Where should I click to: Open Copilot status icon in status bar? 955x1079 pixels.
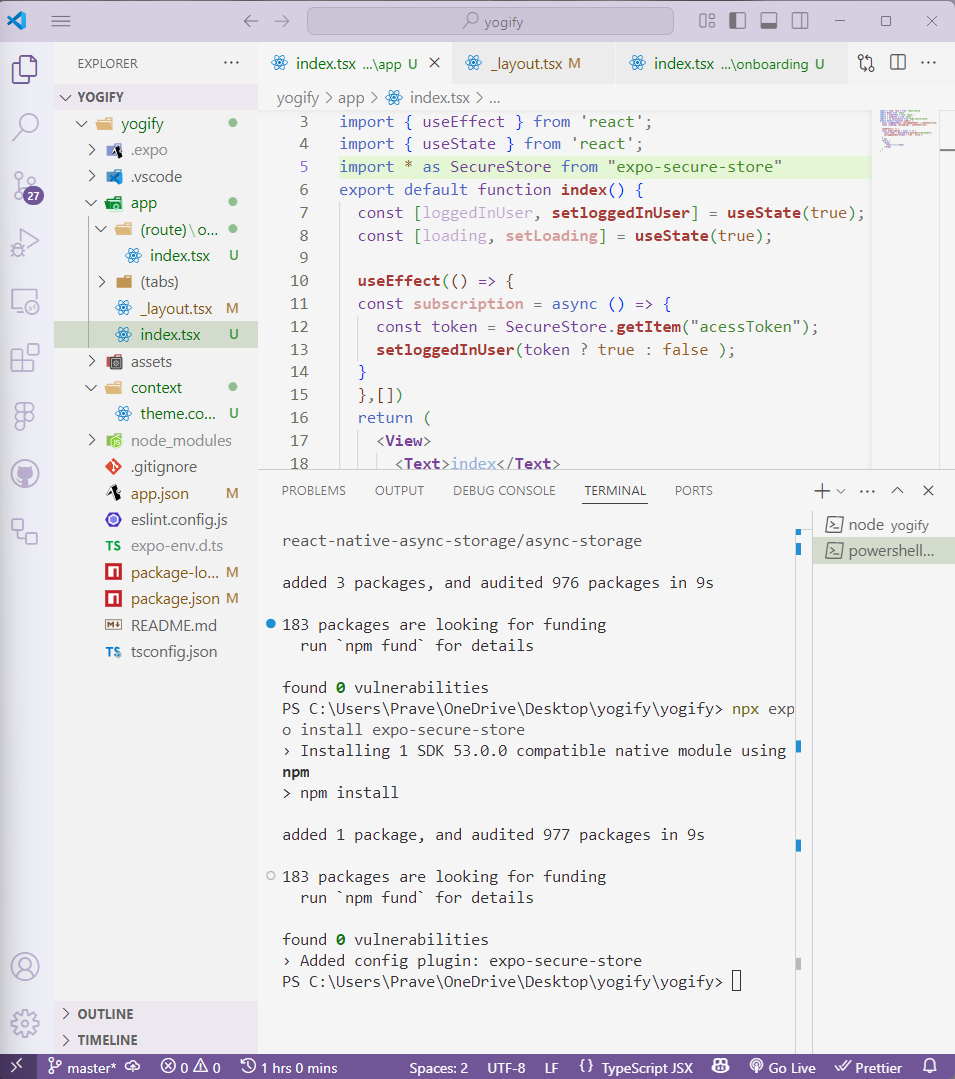[x=720, y=1067]
